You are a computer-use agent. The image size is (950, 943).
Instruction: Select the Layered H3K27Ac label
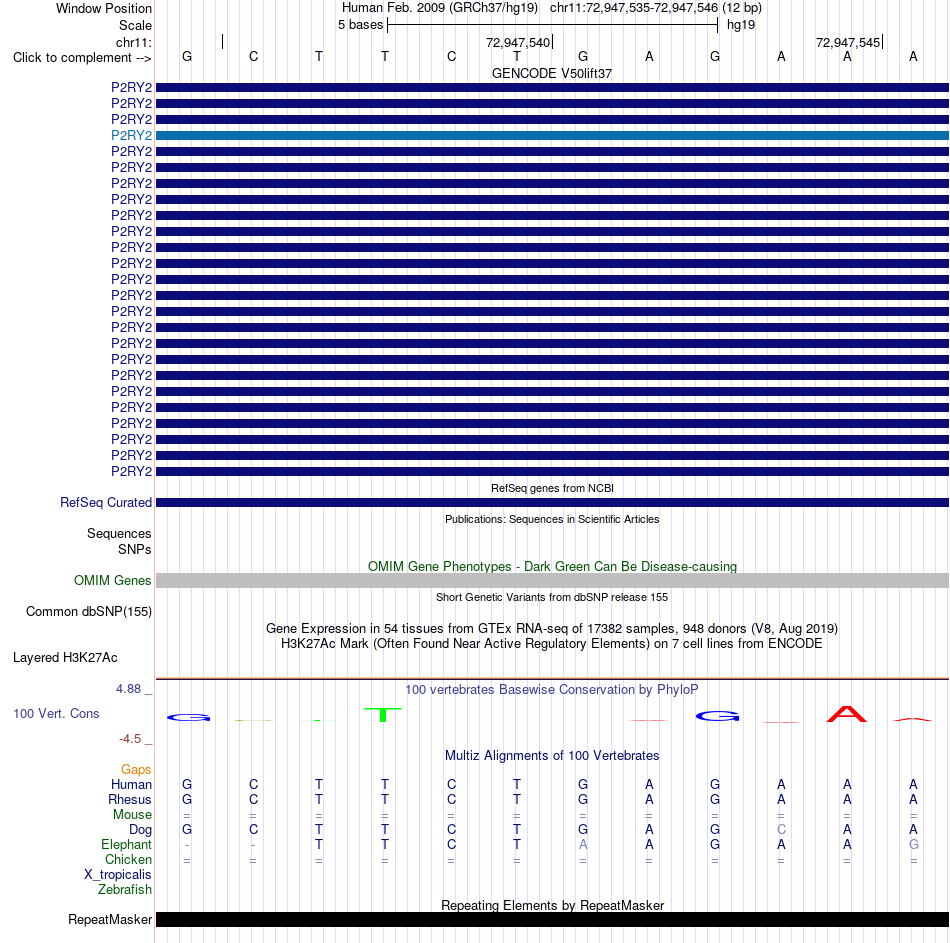pos(65,658)
